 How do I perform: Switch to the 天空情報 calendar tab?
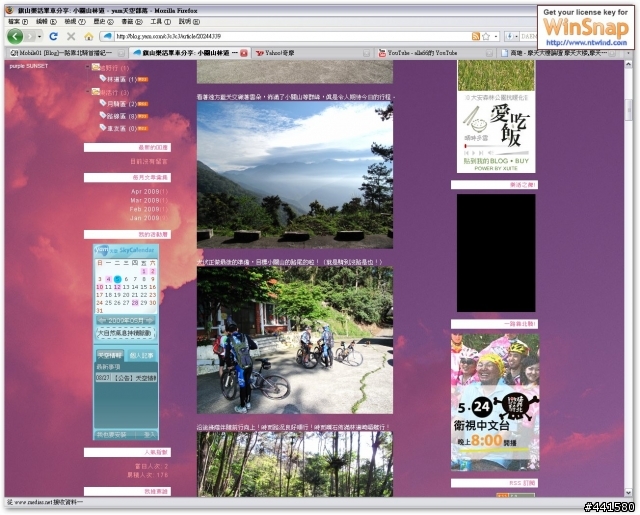[x=110, y=355]
